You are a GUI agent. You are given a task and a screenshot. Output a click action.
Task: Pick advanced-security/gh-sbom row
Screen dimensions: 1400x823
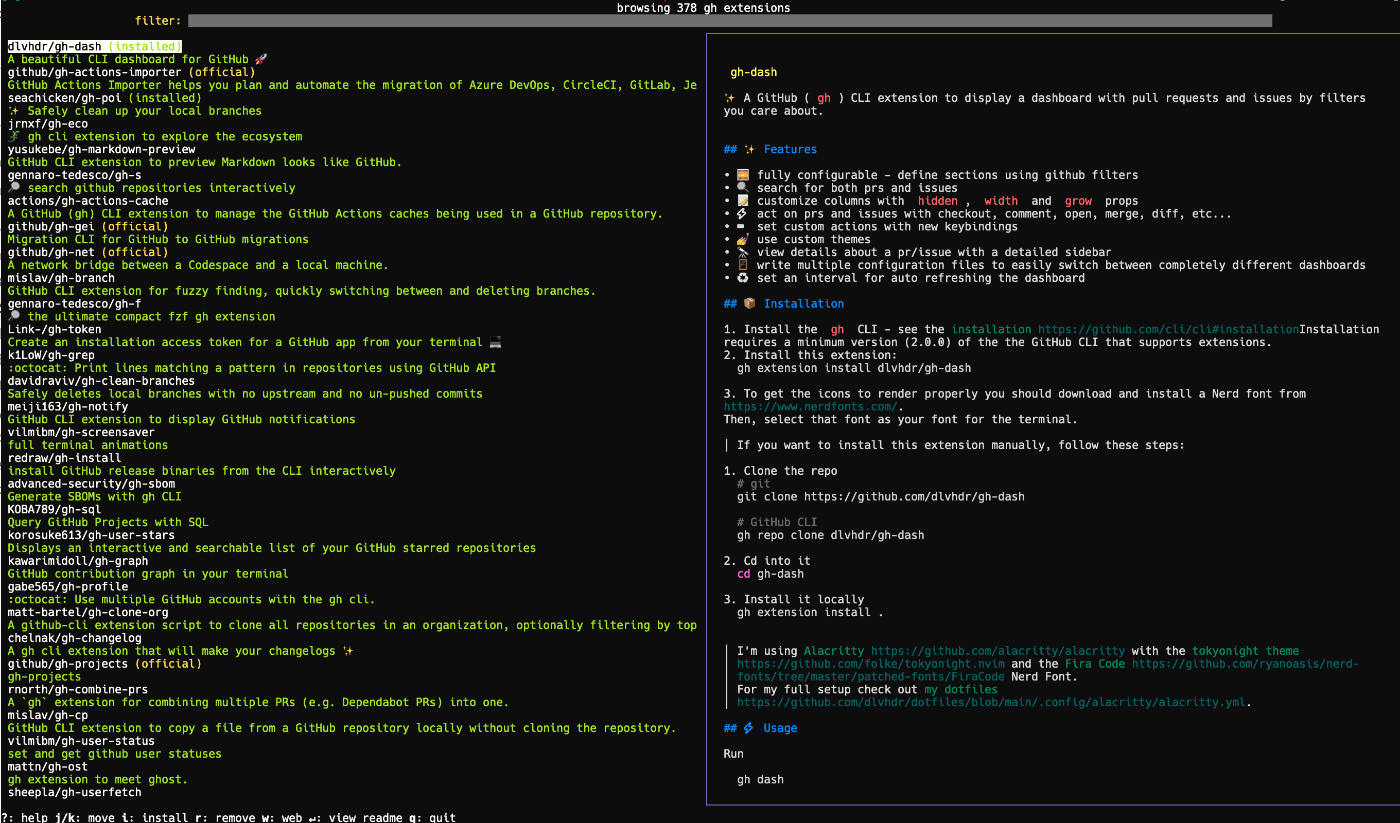pyautogui.click(x=91, y=484)
